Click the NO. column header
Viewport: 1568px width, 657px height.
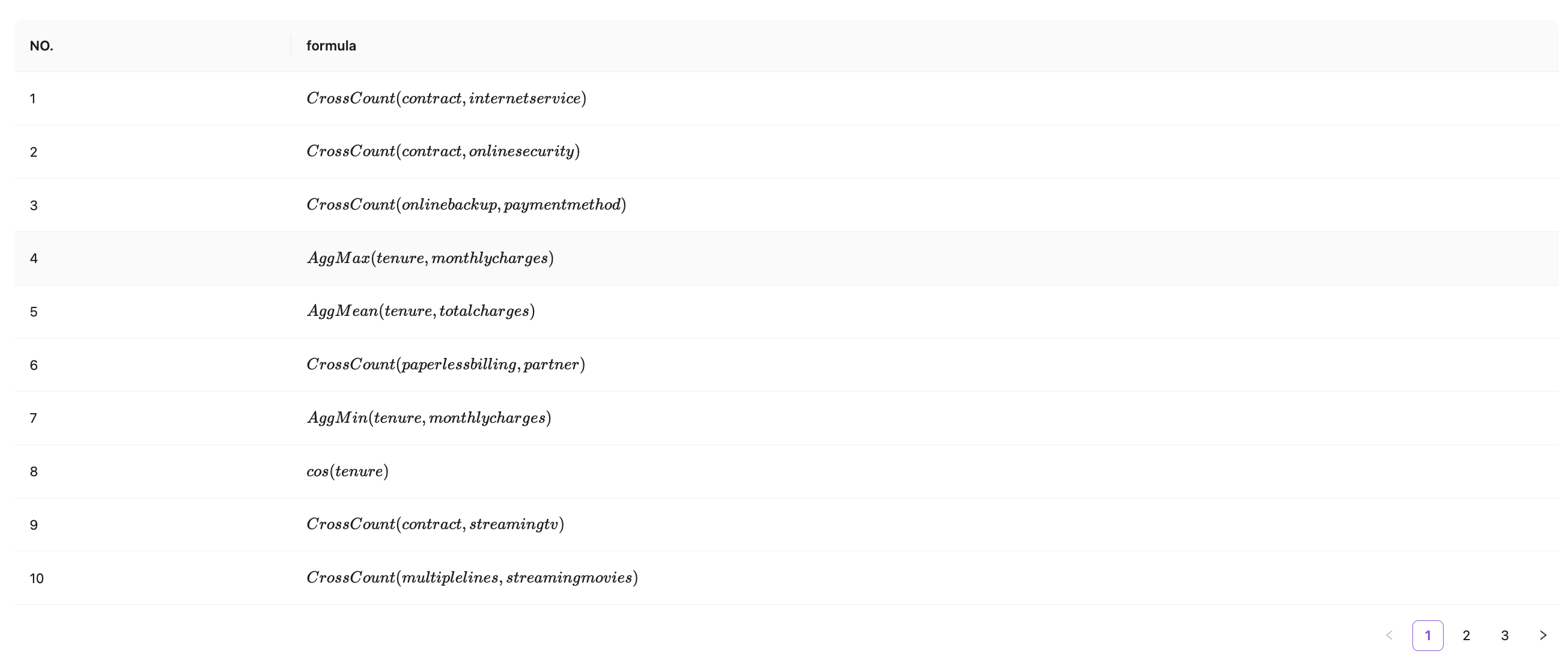click(x=41, y=46)
